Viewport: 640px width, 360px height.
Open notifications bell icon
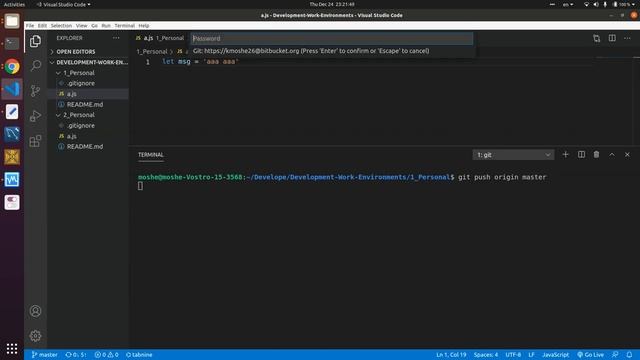(629, 355)
